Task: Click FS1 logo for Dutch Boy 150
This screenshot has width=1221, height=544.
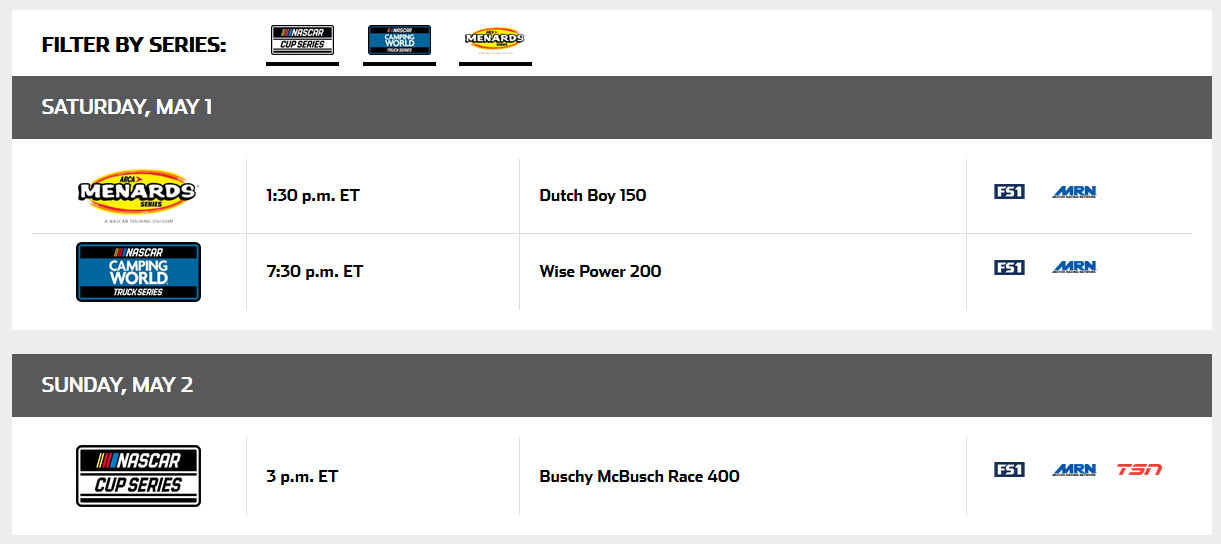Action: (1009, 191)
